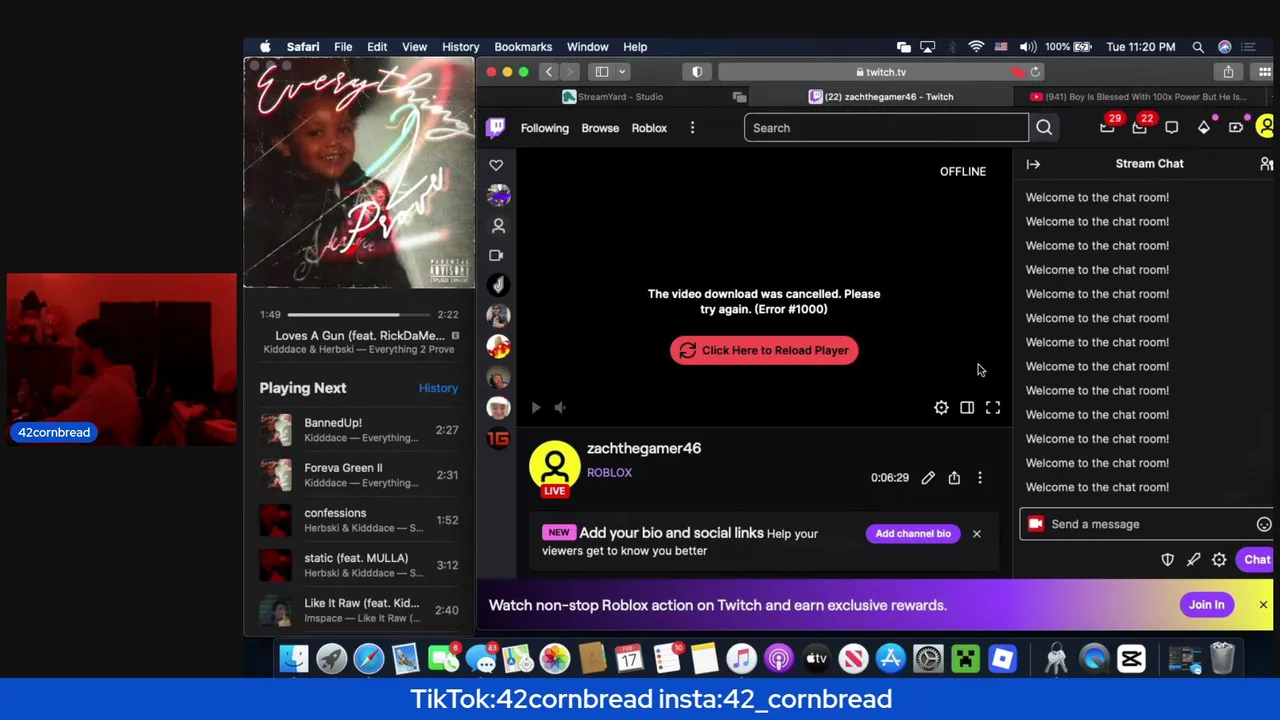This screenshot has width=1280, height=720.
Task: Open Minecraft in the Dock
Action: click(x=965, y=658)
